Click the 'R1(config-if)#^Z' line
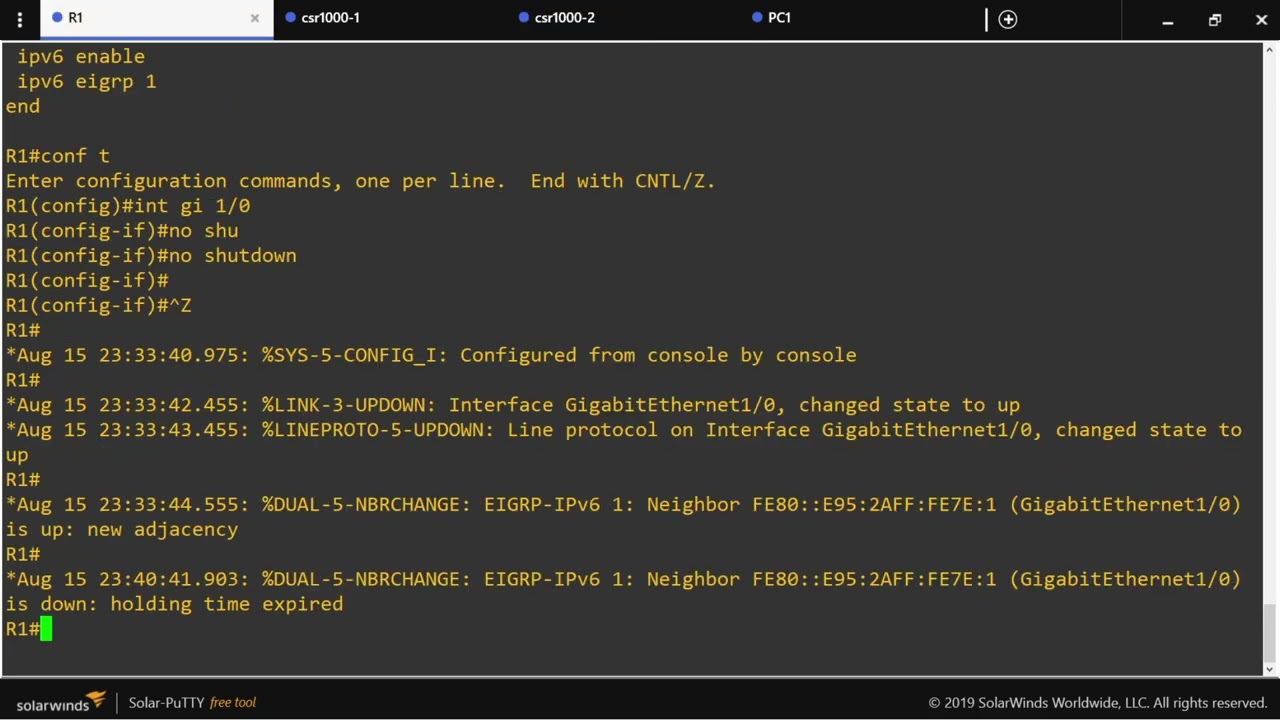Image resolution: width=1280 pixels, height=720 pixels. coord(98,306)
